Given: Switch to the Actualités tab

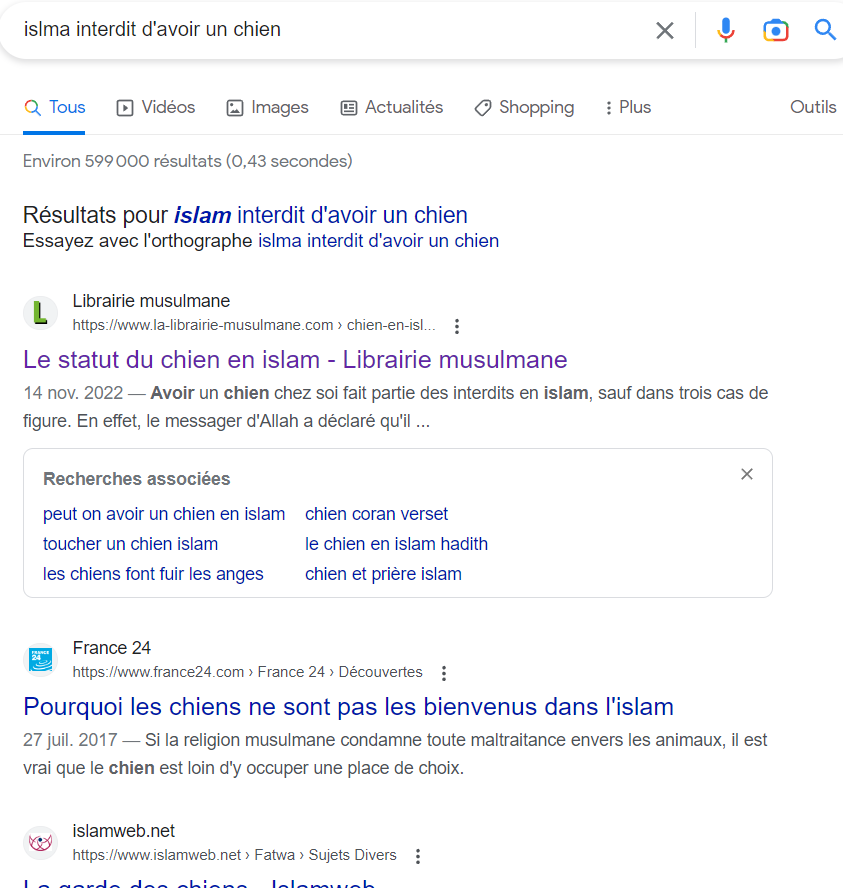Looking at the screenshot, I should pos(392,107).
